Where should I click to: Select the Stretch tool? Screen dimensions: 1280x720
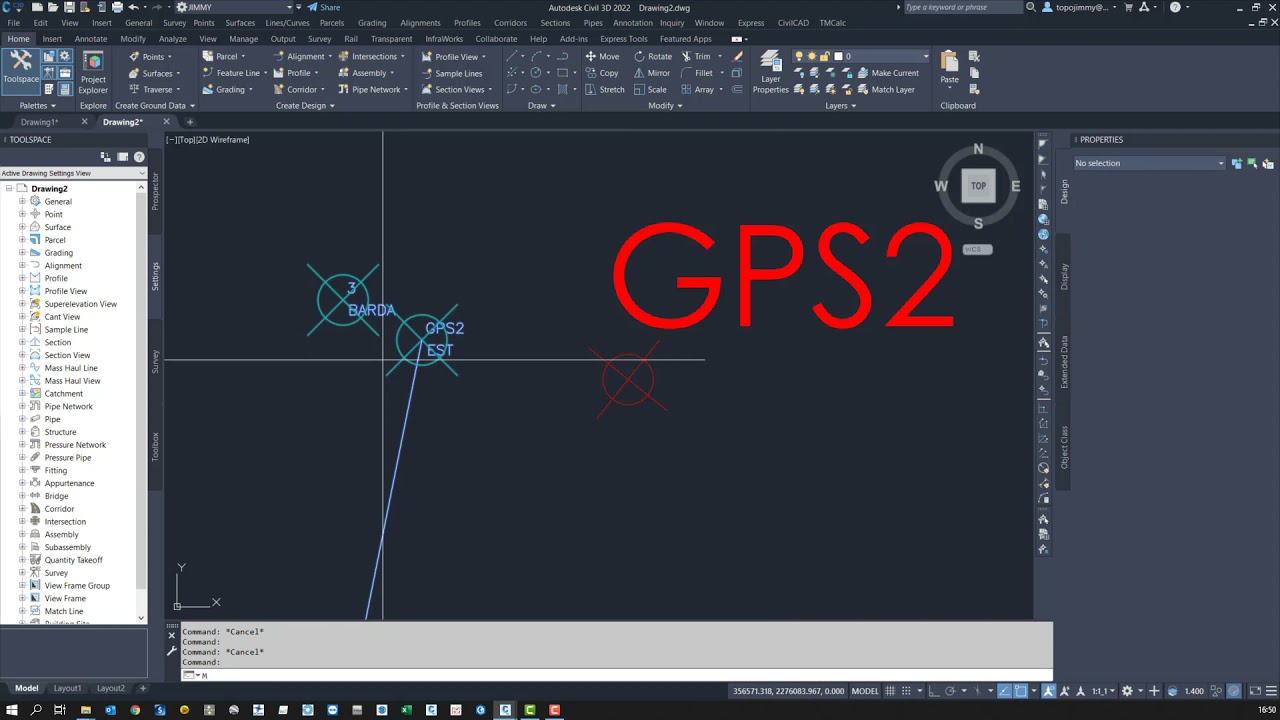click(x=605, y=89)
